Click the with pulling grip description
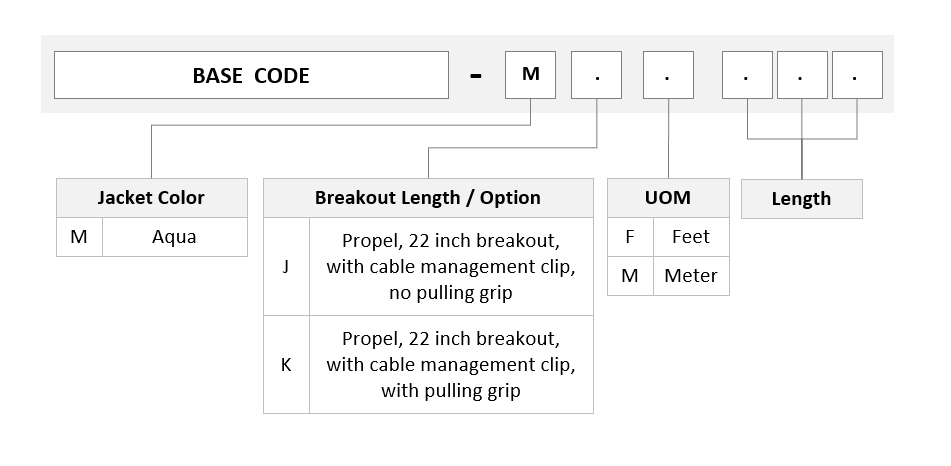Viewport: 951px width, 466px height. 451,365
